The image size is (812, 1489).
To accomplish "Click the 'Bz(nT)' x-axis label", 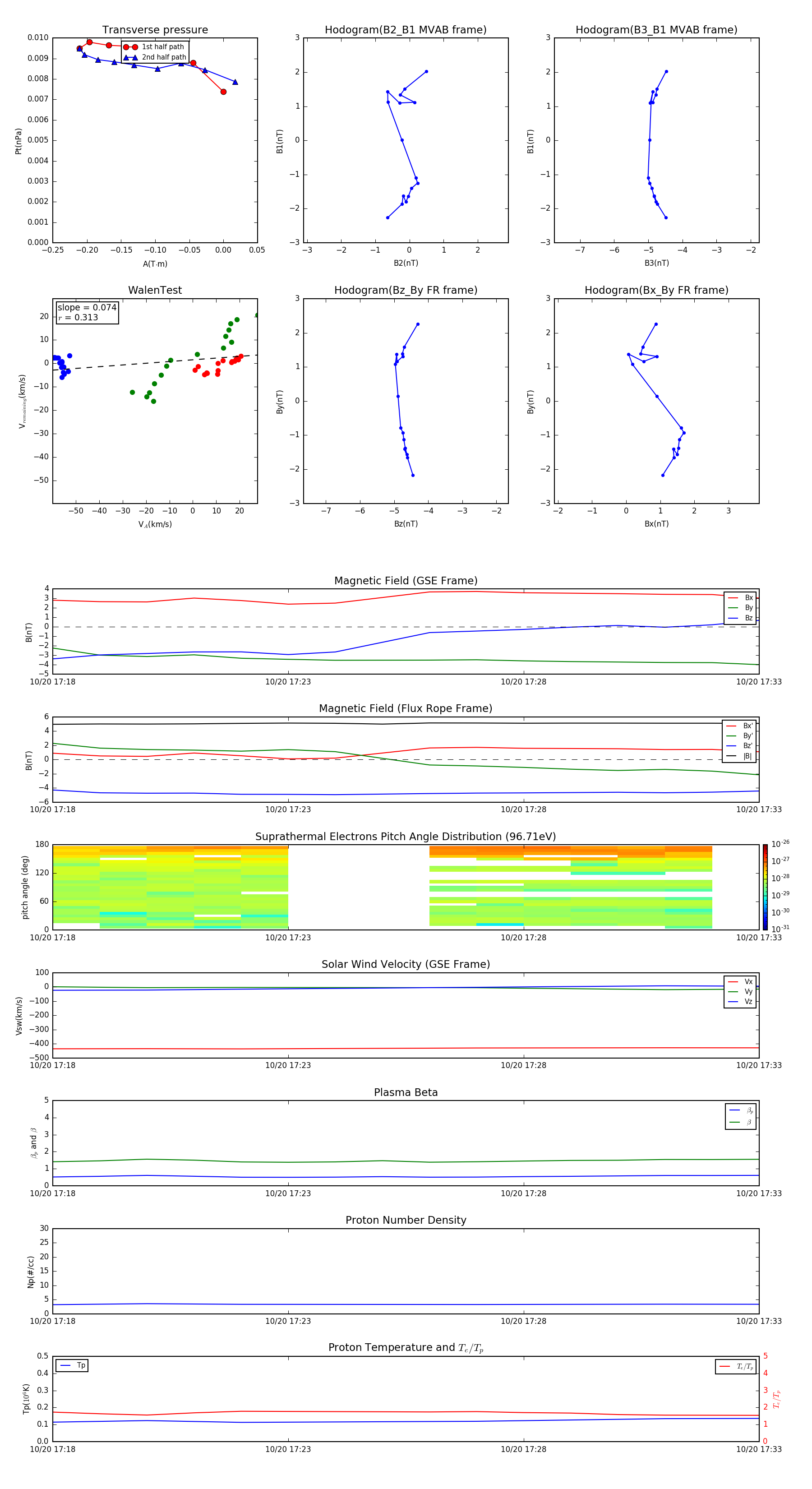I will tap(406, 524).
